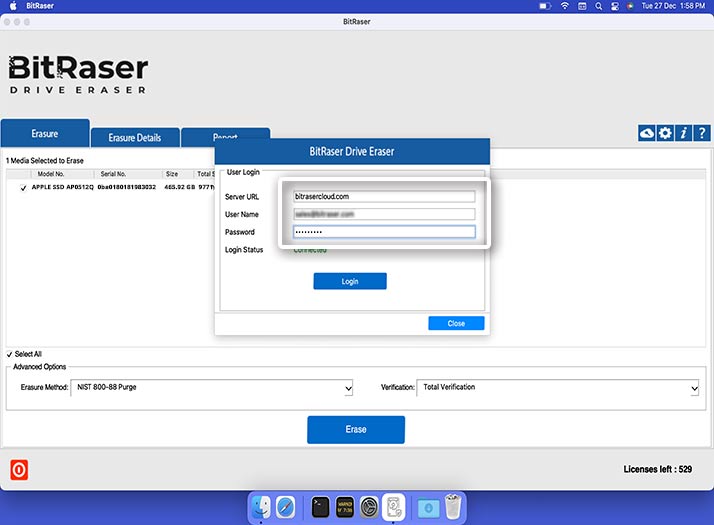Open System Preferences in the dock
Viewport: 714px width, 525px height.
pos(369,507)
